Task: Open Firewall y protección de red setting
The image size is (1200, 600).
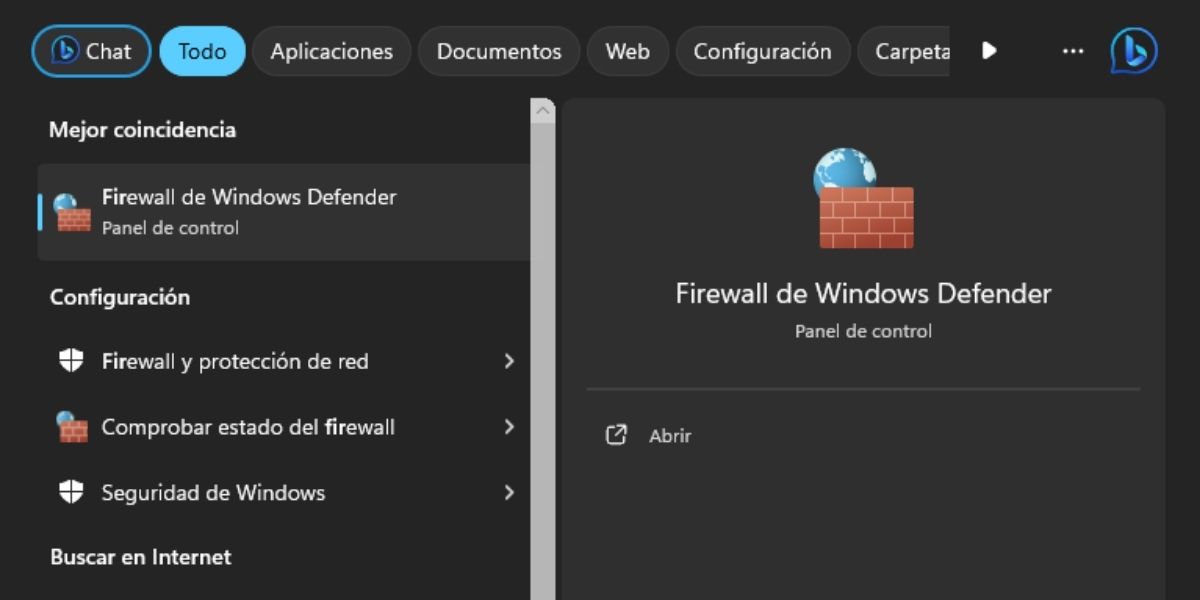Action: coord(284,361)
